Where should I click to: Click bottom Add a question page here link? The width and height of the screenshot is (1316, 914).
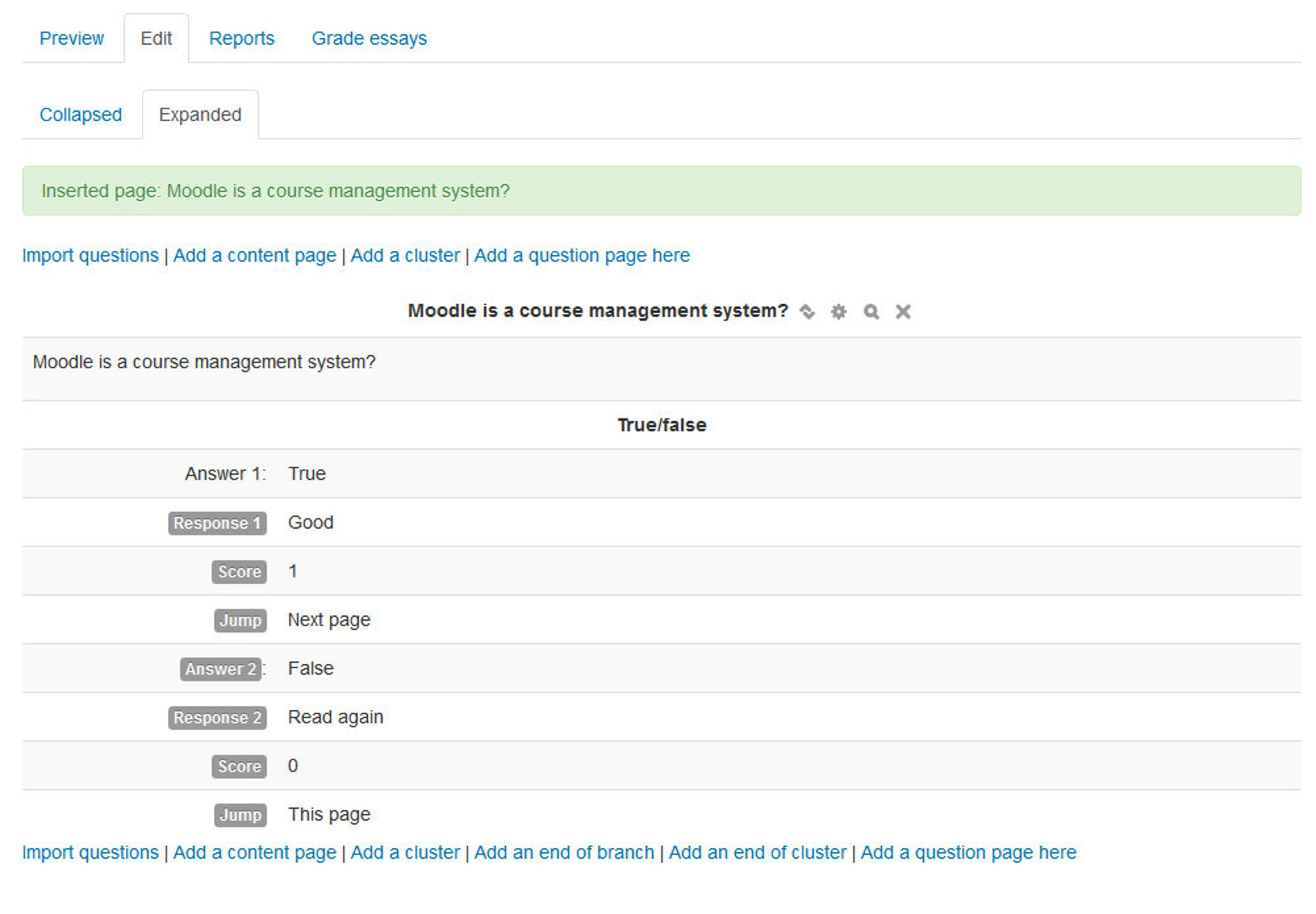(x=968, y=852)
